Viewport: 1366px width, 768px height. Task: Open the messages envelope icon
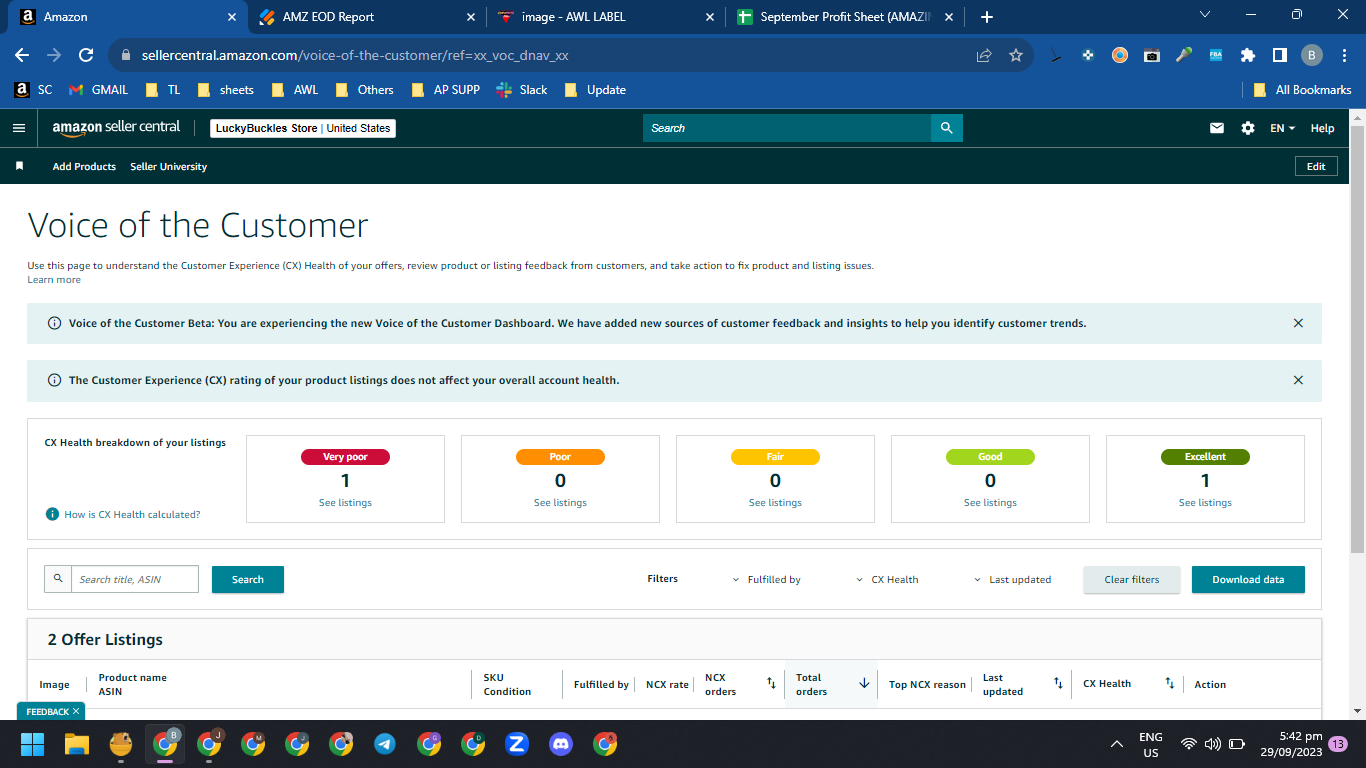[x=1217, y=128]
